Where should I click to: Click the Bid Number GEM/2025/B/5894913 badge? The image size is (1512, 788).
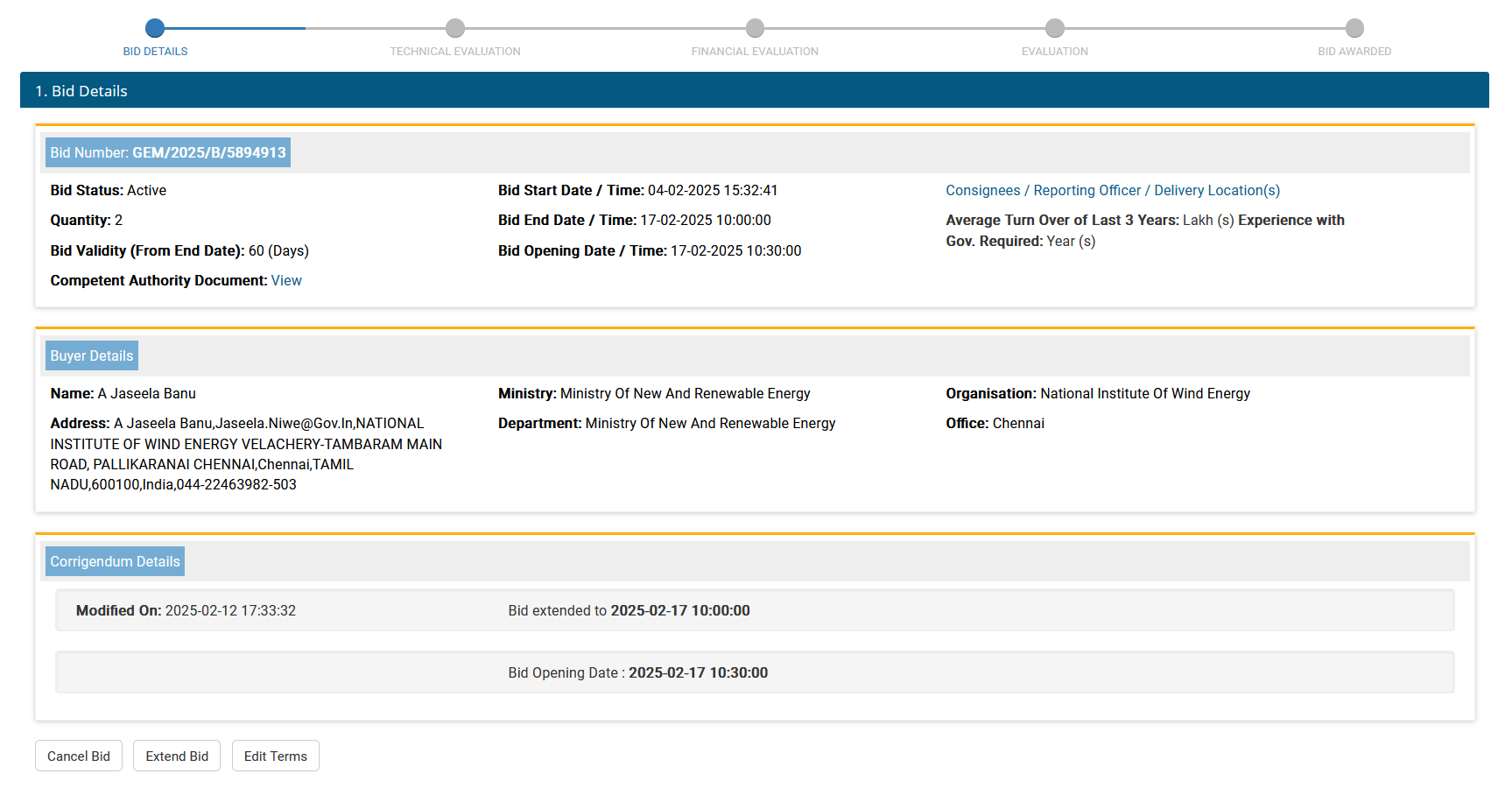tap(168, 152)
